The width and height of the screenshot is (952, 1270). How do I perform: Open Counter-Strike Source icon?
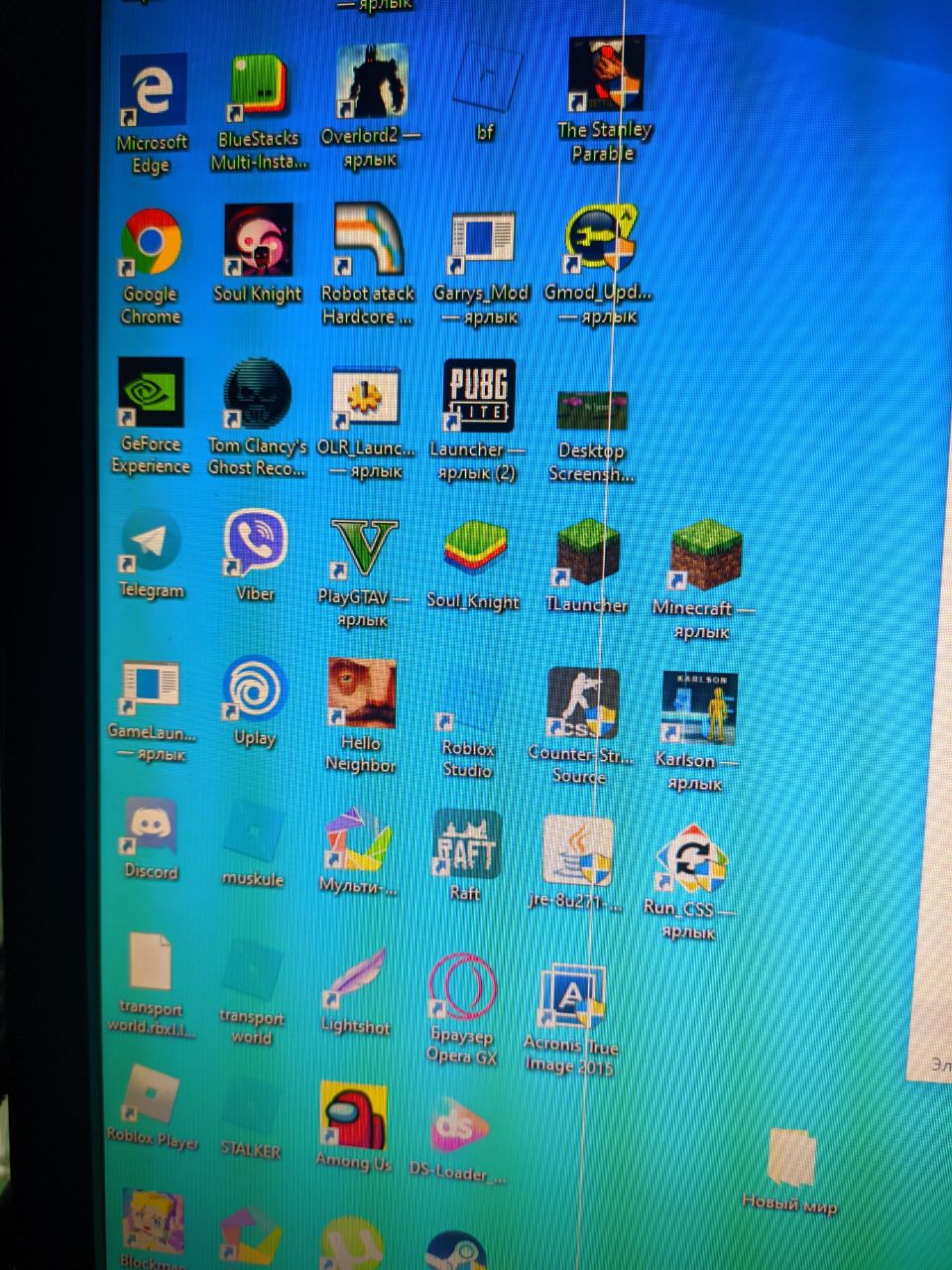(x=583, y=704)
